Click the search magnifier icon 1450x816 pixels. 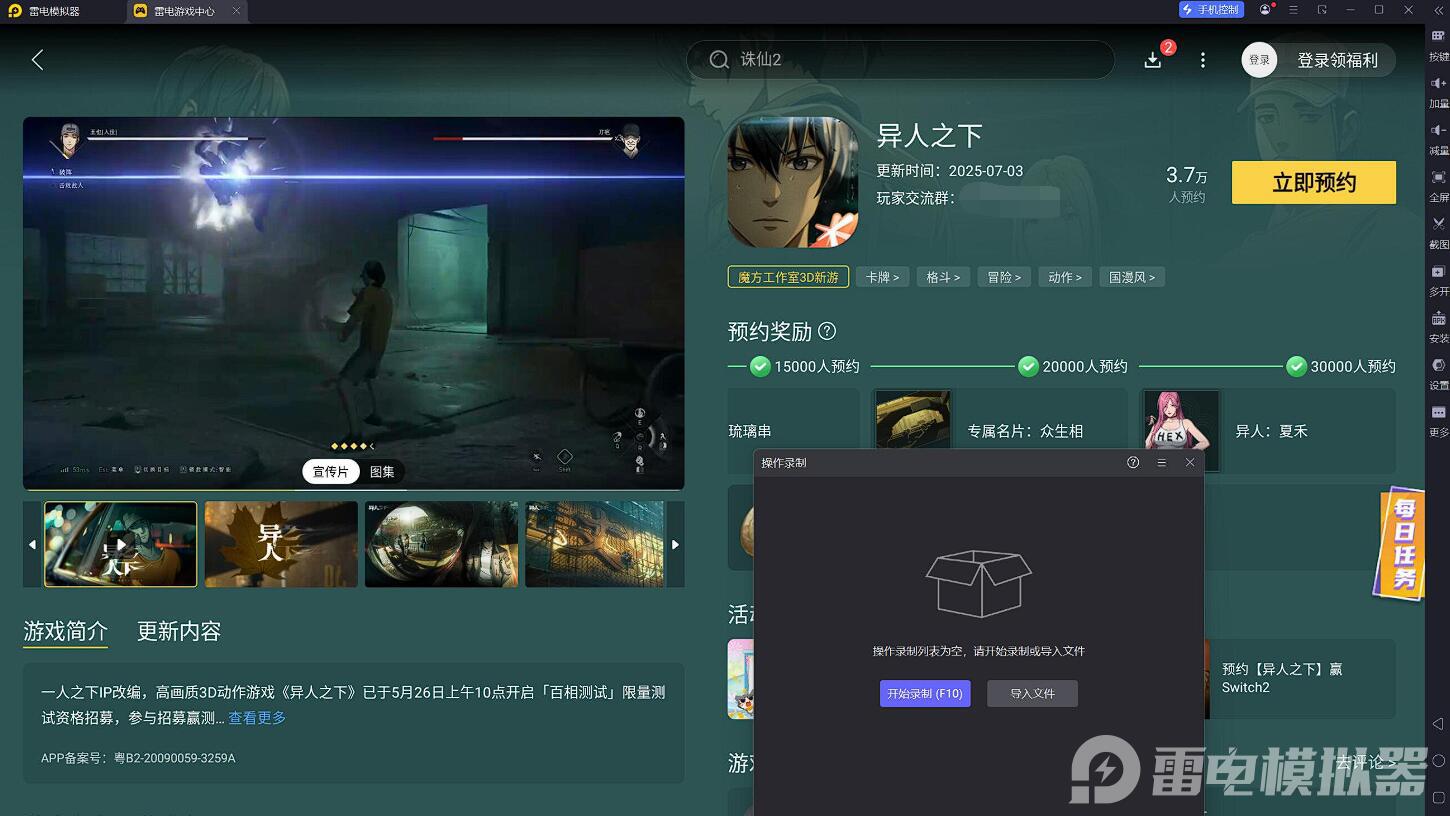pyautogui.click(x=719, y=60)
